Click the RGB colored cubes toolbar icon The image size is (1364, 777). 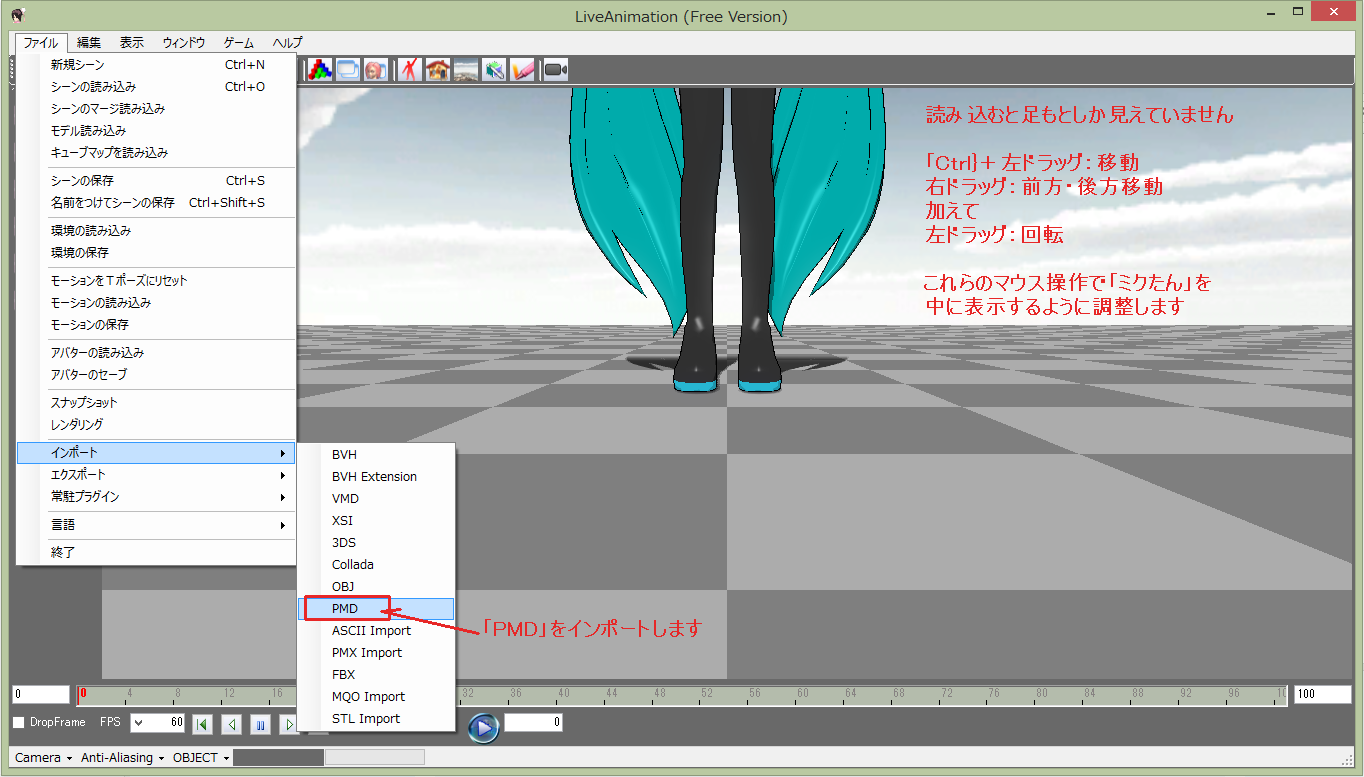pos(319,69)
